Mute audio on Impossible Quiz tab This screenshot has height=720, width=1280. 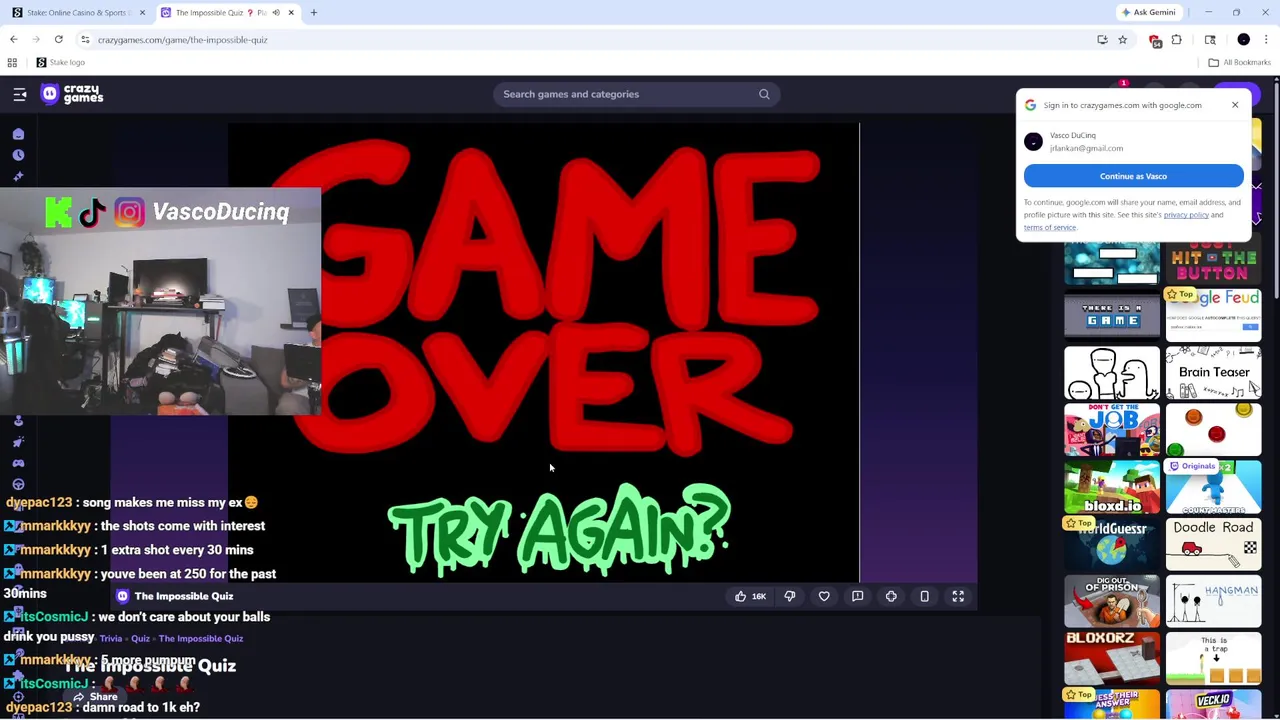(x=276, y=13)
